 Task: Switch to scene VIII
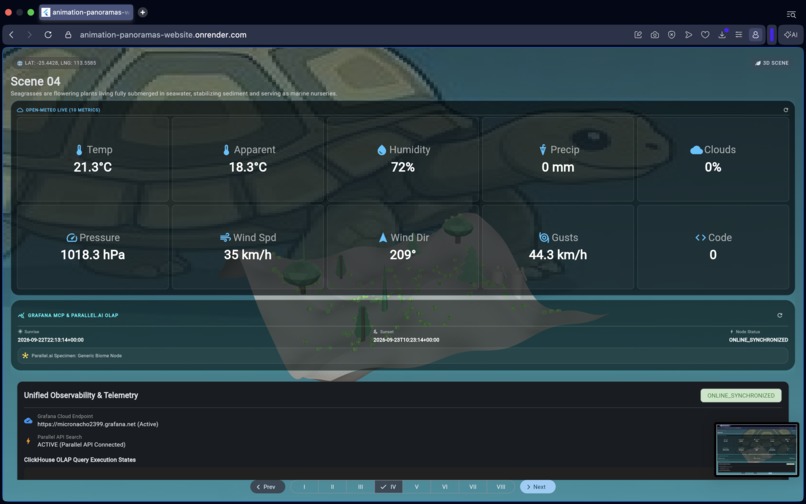[501, 487]
